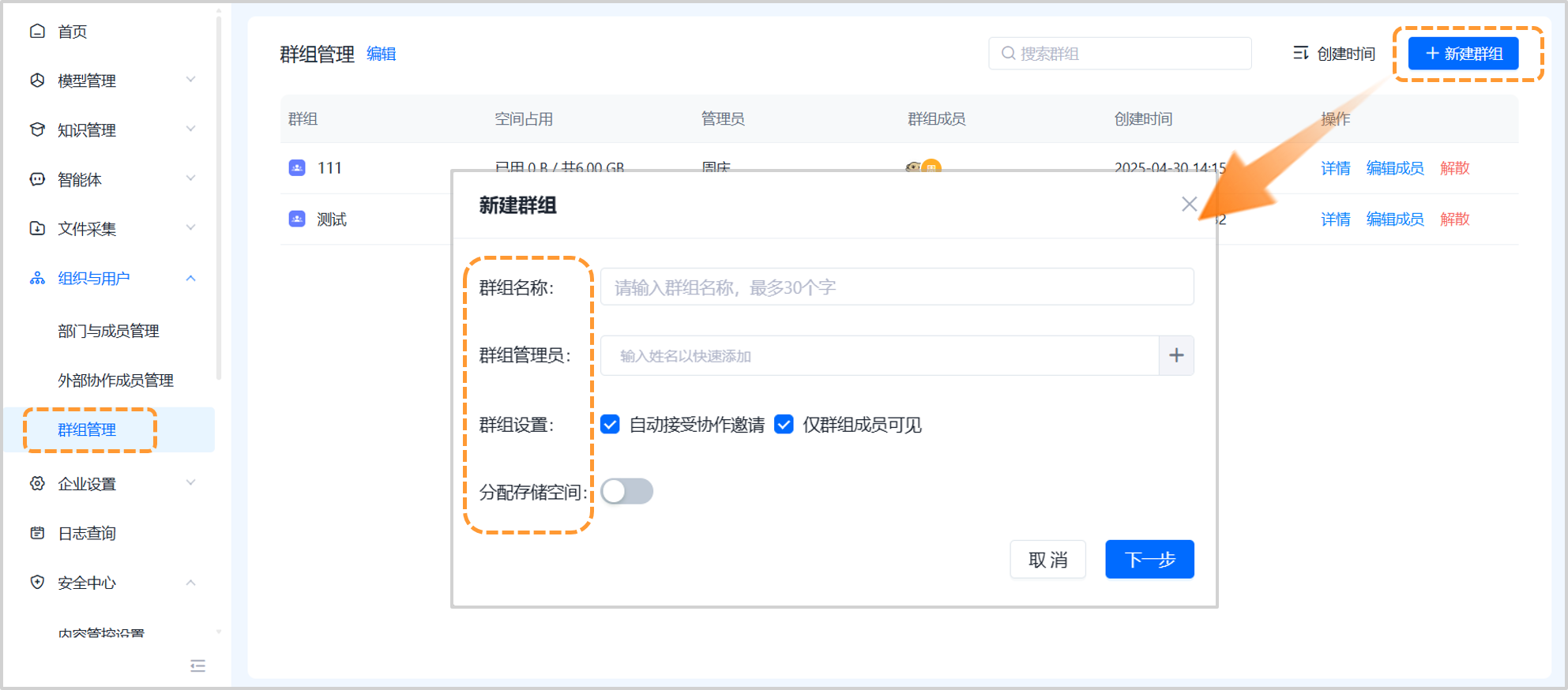Click the 群组名称 input field
The image size is (1568, 690).
point(897,287)
